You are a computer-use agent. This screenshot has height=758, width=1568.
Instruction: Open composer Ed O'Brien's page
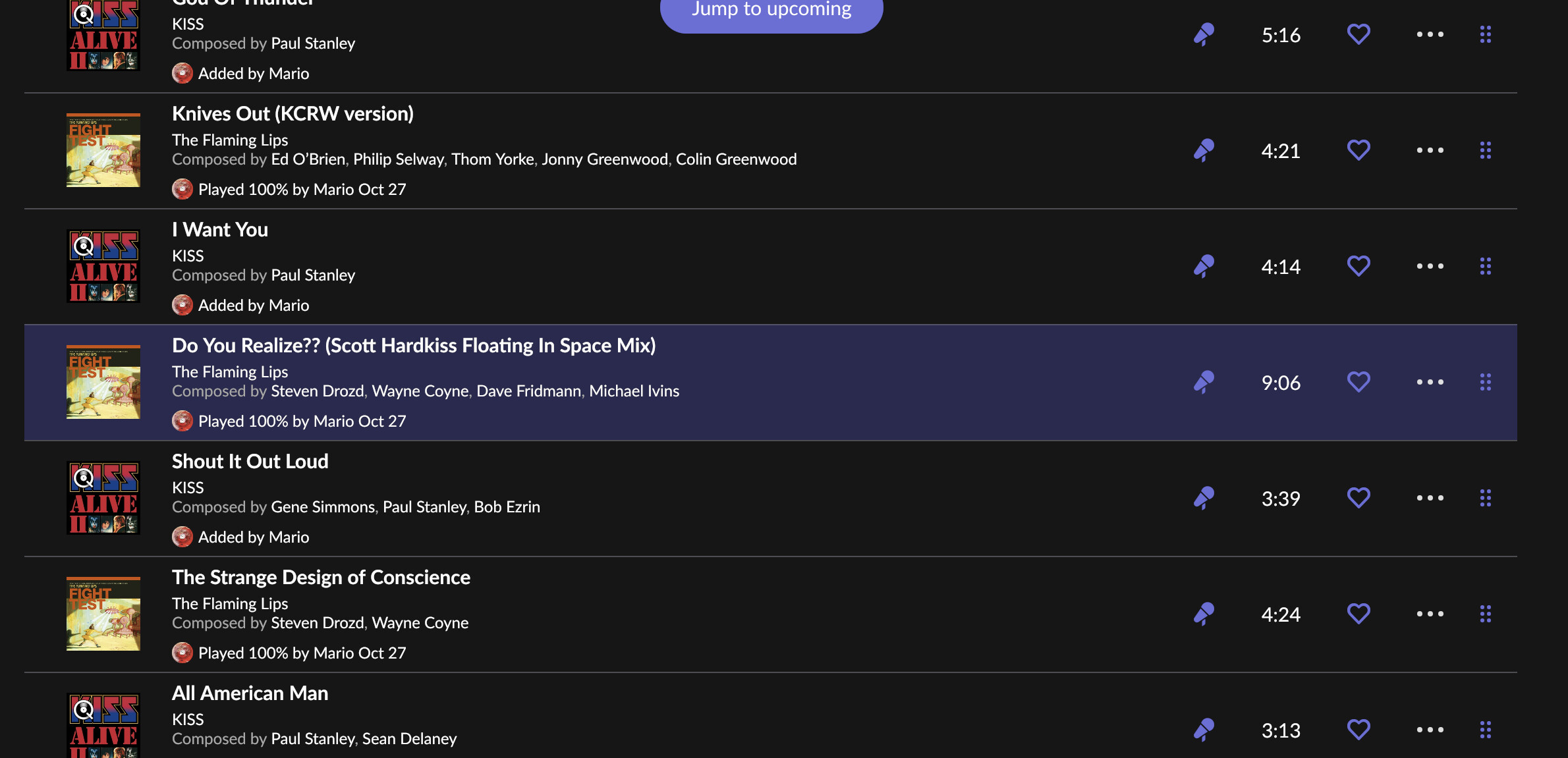pyautogui.click(x=308, y=159)
